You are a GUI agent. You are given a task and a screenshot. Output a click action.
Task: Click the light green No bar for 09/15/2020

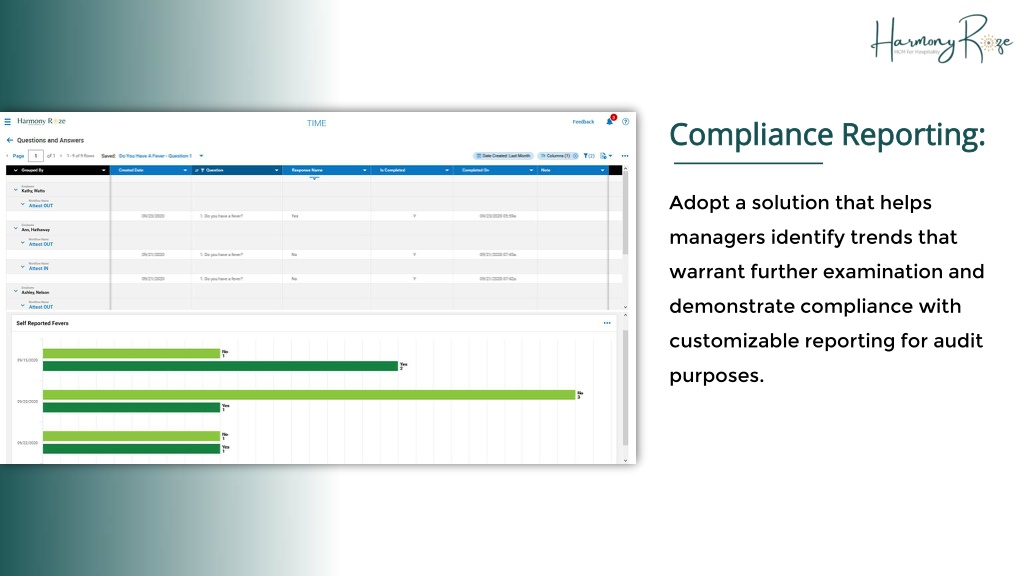pos(131,353)
